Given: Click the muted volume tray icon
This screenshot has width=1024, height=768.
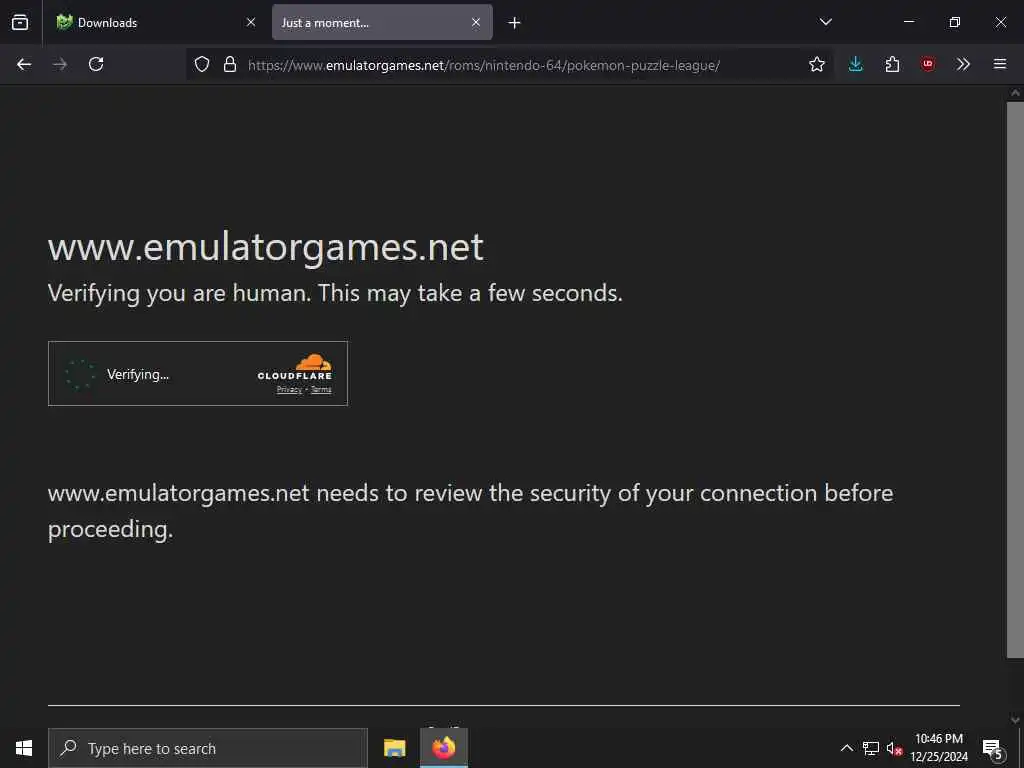Looking at the screenshot, I should 894,748.
